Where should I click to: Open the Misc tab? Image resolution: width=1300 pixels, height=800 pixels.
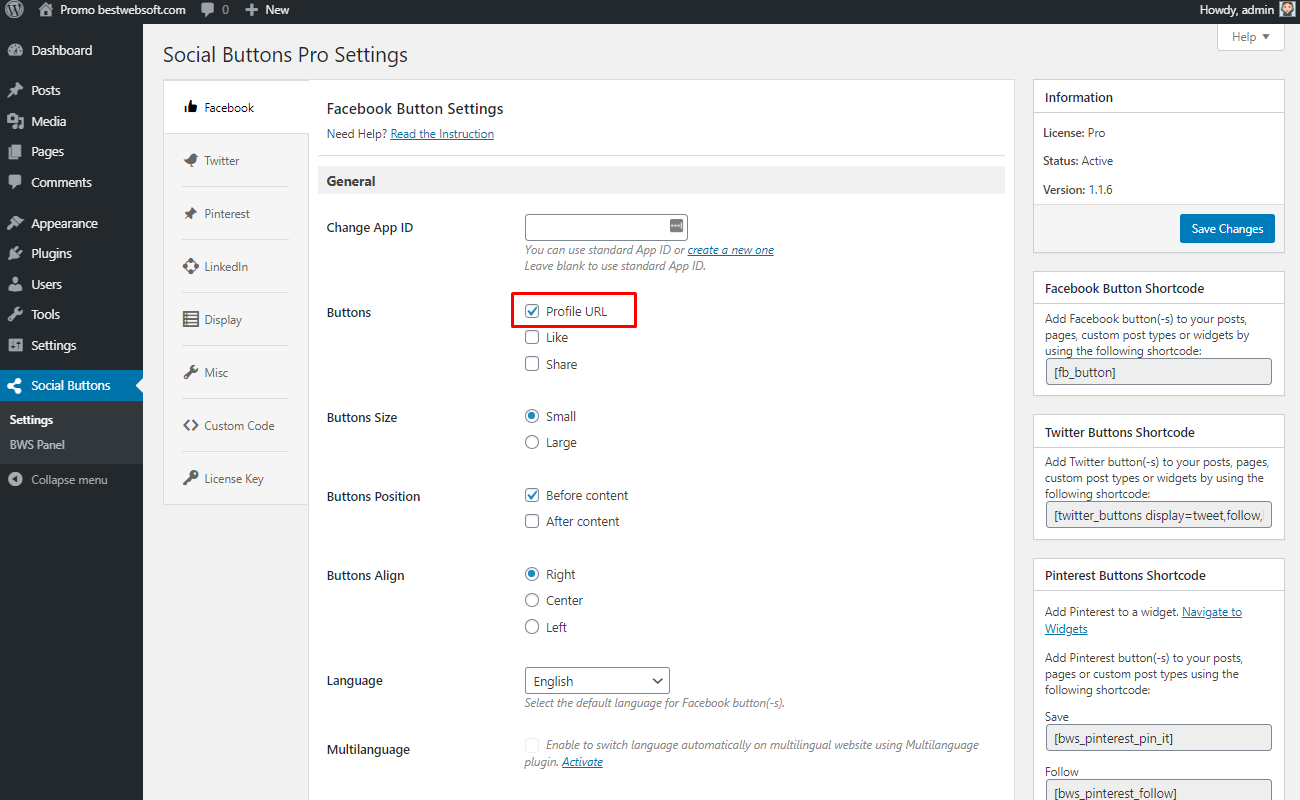click(236, 372)
